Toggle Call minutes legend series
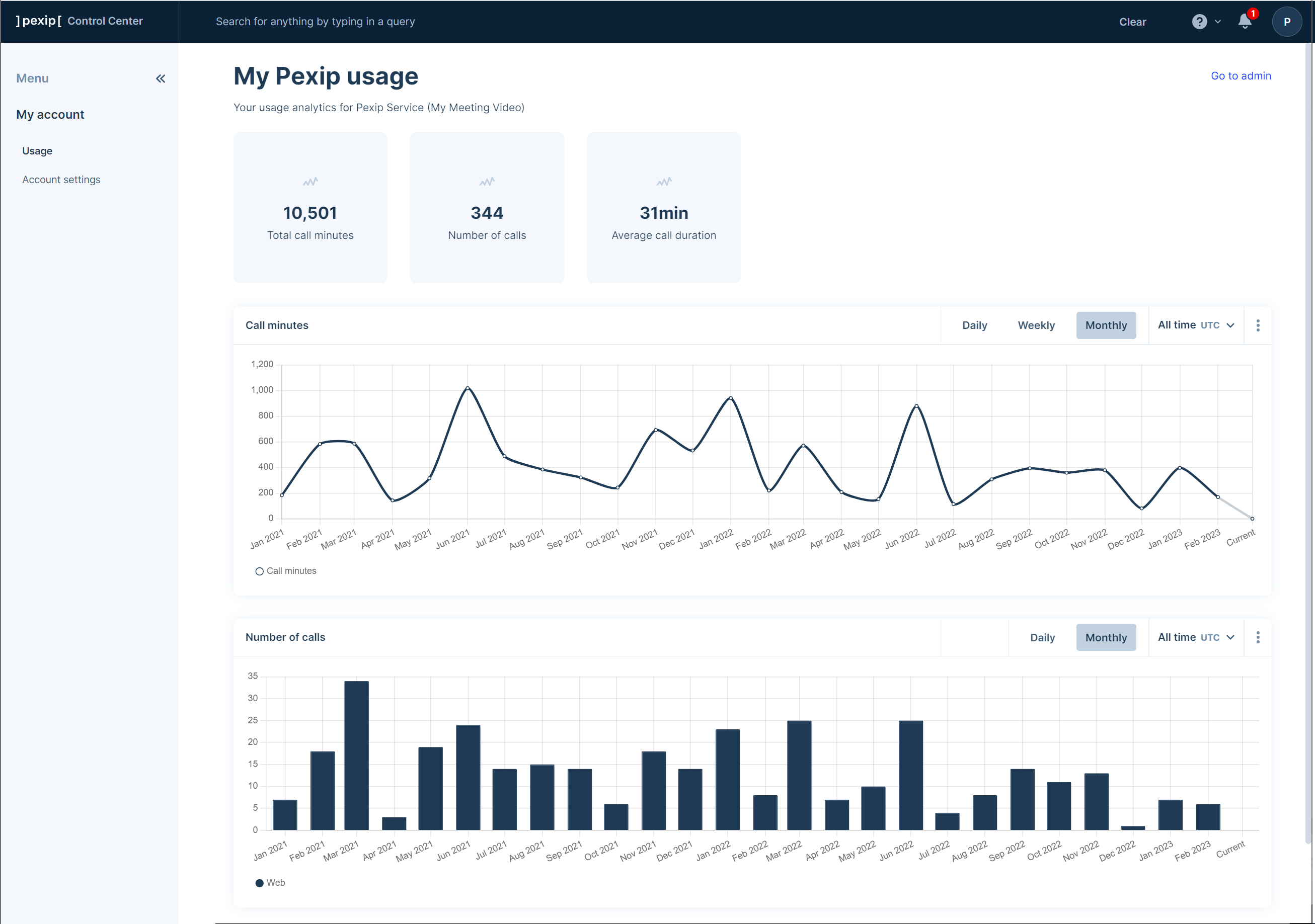This screenshot has width=1315, height=924. [285, 571]
